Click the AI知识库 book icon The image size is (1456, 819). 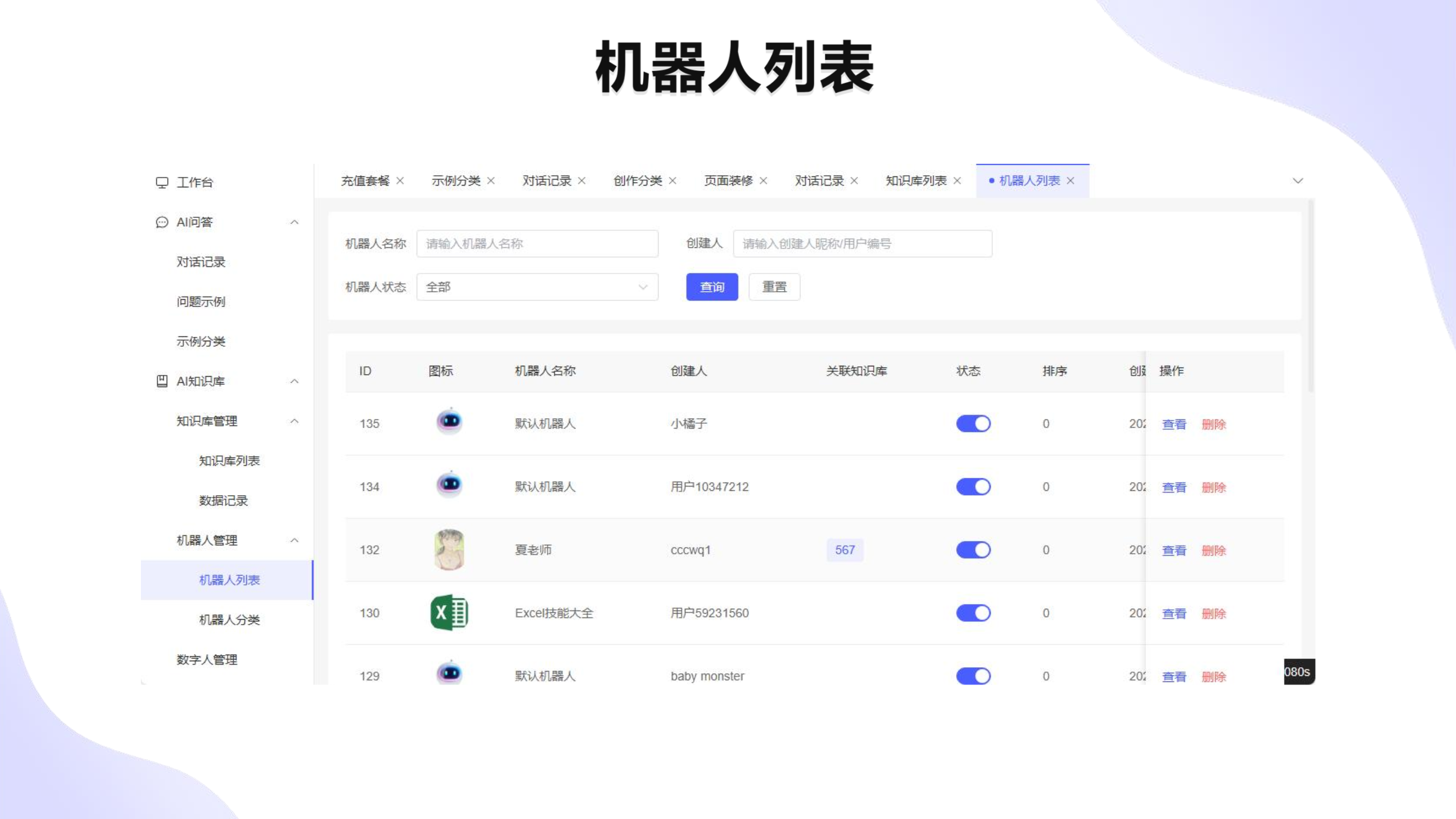(162, 381)
